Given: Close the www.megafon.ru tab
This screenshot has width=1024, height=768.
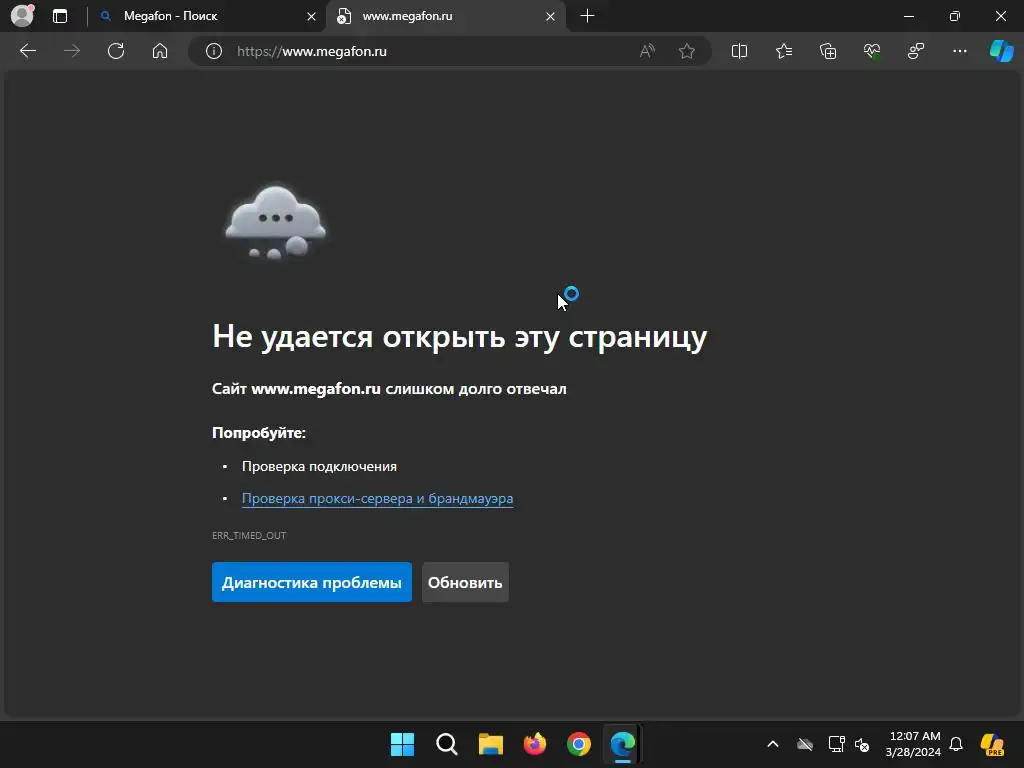Looking at the screenshot, I should click(551, 16).
